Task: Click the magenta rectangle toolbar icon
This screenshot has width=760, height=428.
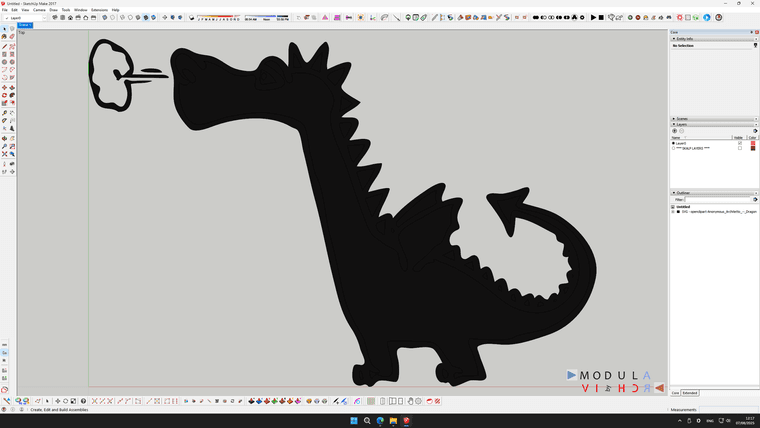Action: [337, 17]
